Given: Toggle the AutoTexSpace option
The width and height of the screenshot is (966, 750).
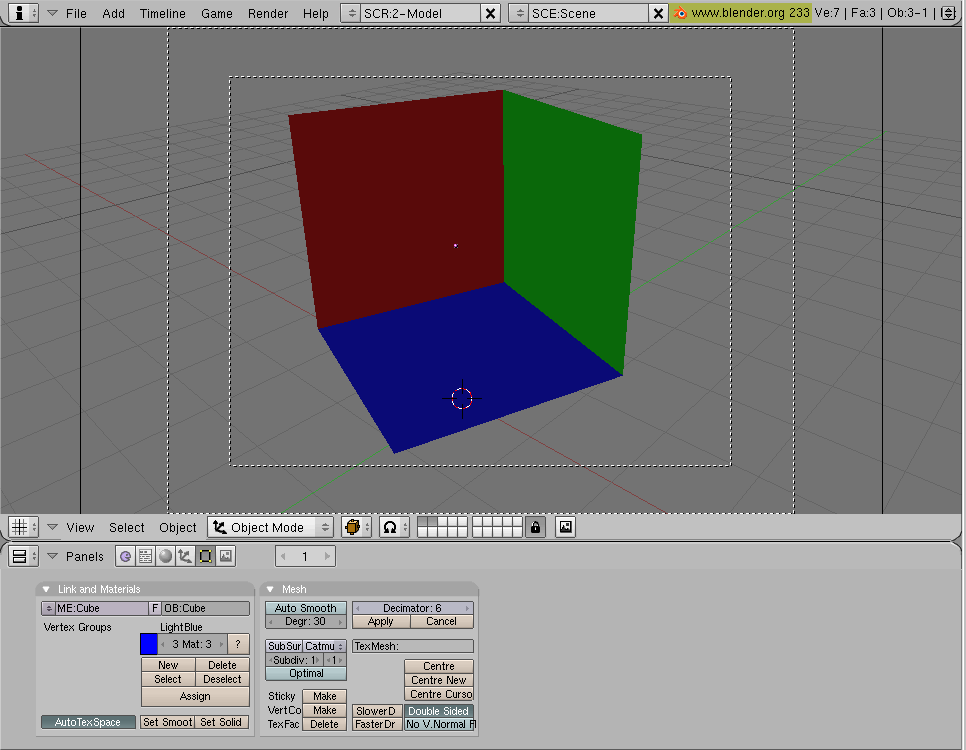Looking at the screenshot, I should 88,722.
